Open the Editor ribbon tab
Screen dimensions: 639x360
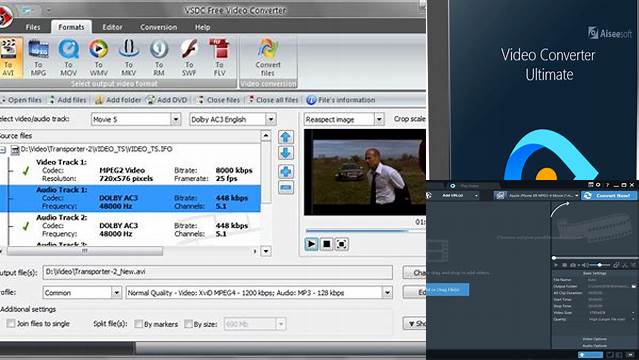(x=112, y=27)
